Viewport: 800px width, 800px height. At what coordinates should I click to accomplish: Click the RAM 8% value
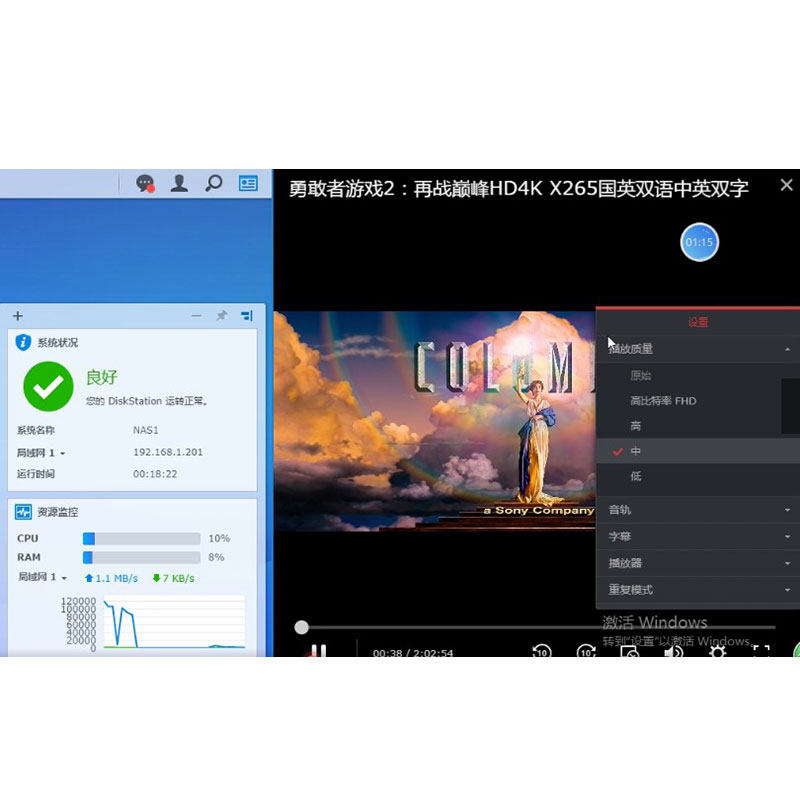tap(216, 557)
